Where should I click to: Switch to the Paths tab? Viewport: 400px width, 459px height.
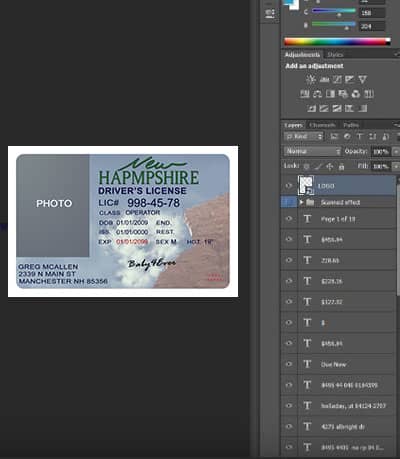tap(351, 125)
